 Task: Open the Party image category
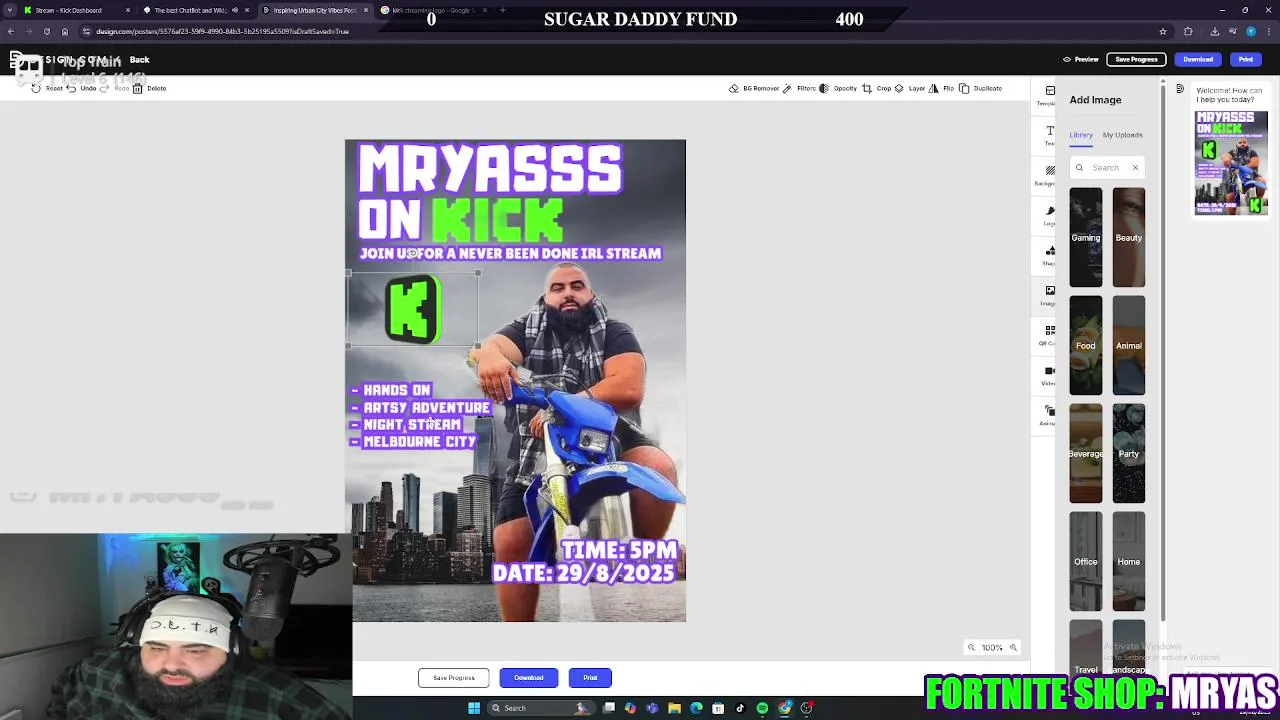point(1129,453)
